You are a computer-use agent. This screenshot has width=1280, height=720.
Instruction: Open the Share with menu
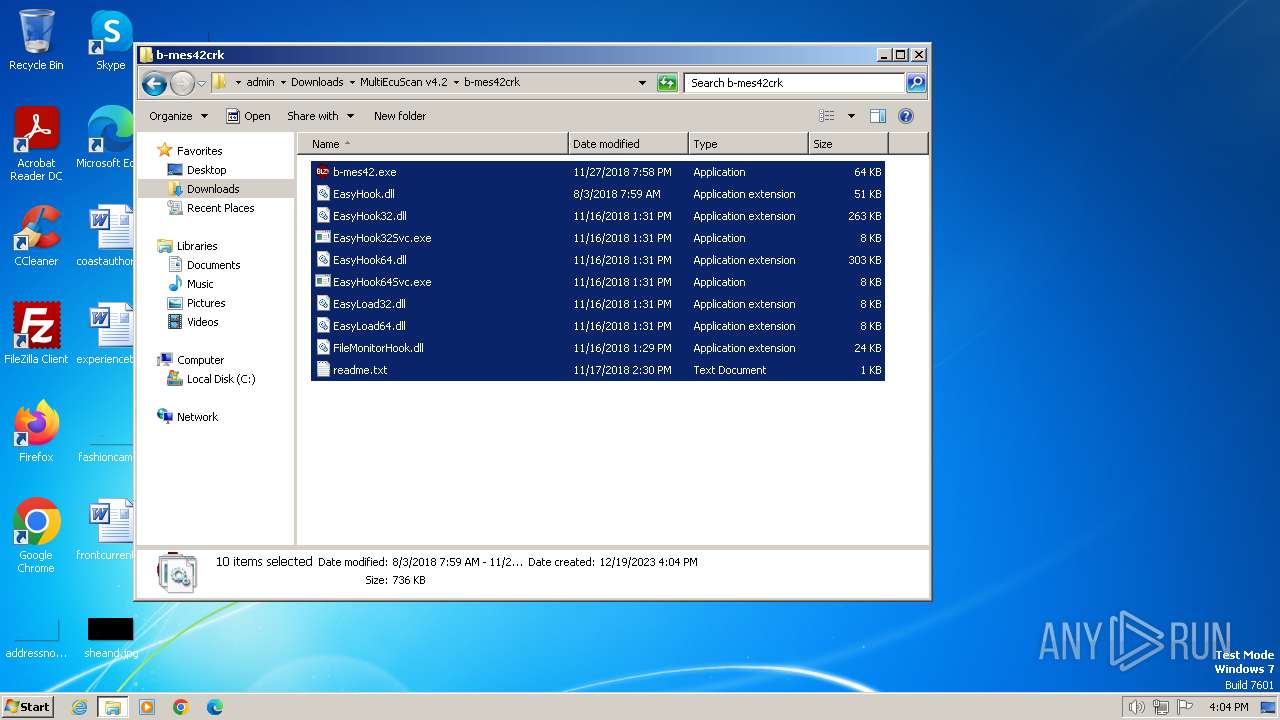click(x=320, y=116)
